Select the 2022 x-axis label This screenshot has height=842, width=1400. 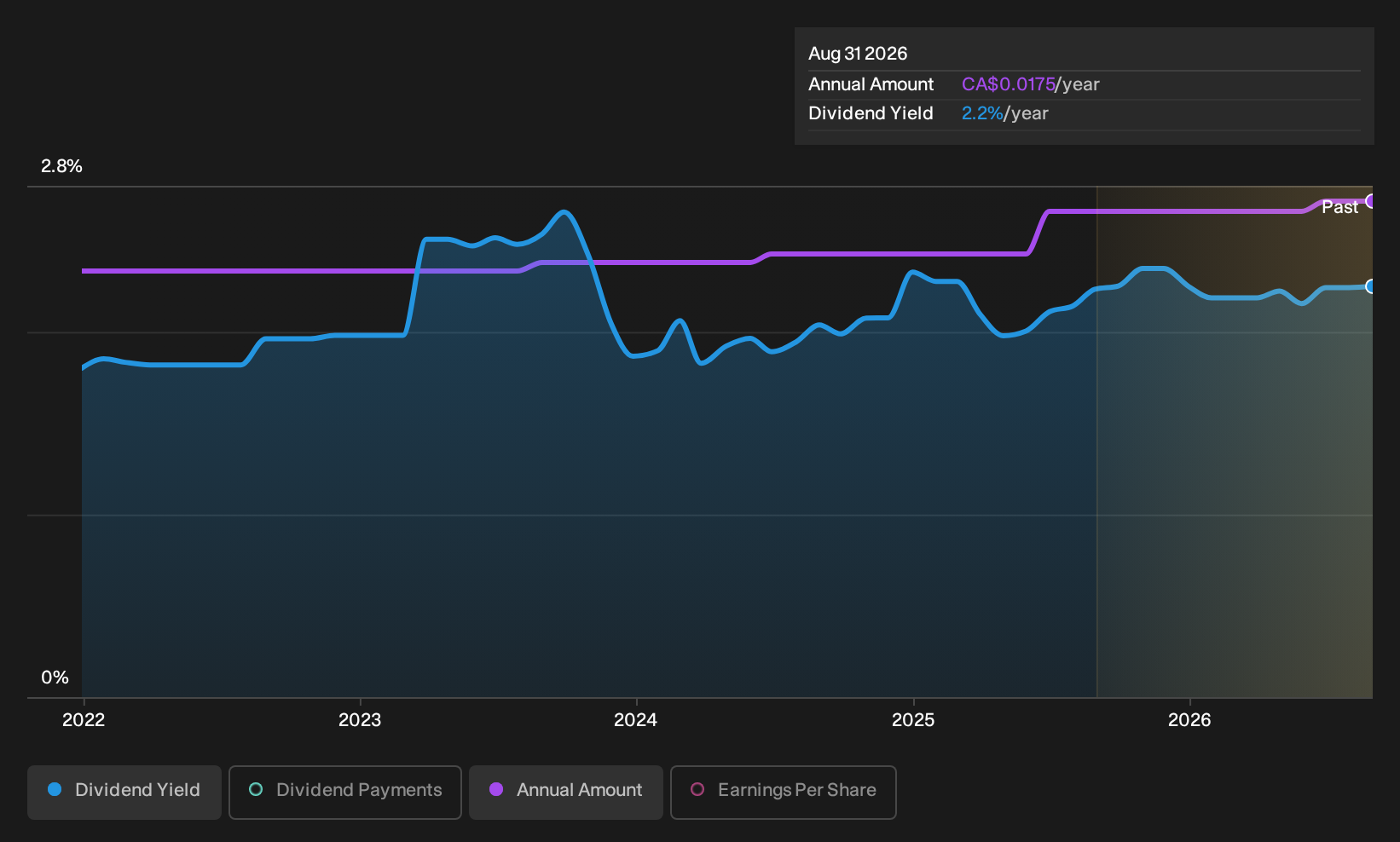(x=84, y=720)
